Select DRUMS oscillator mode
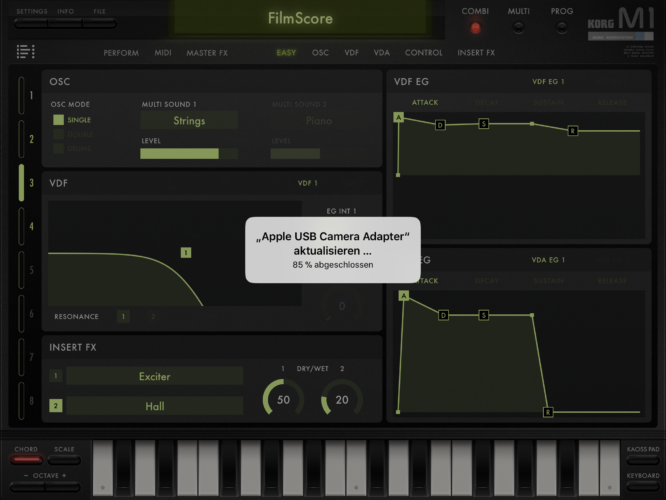Screen dimensions: 666x500 coord(59,148)
